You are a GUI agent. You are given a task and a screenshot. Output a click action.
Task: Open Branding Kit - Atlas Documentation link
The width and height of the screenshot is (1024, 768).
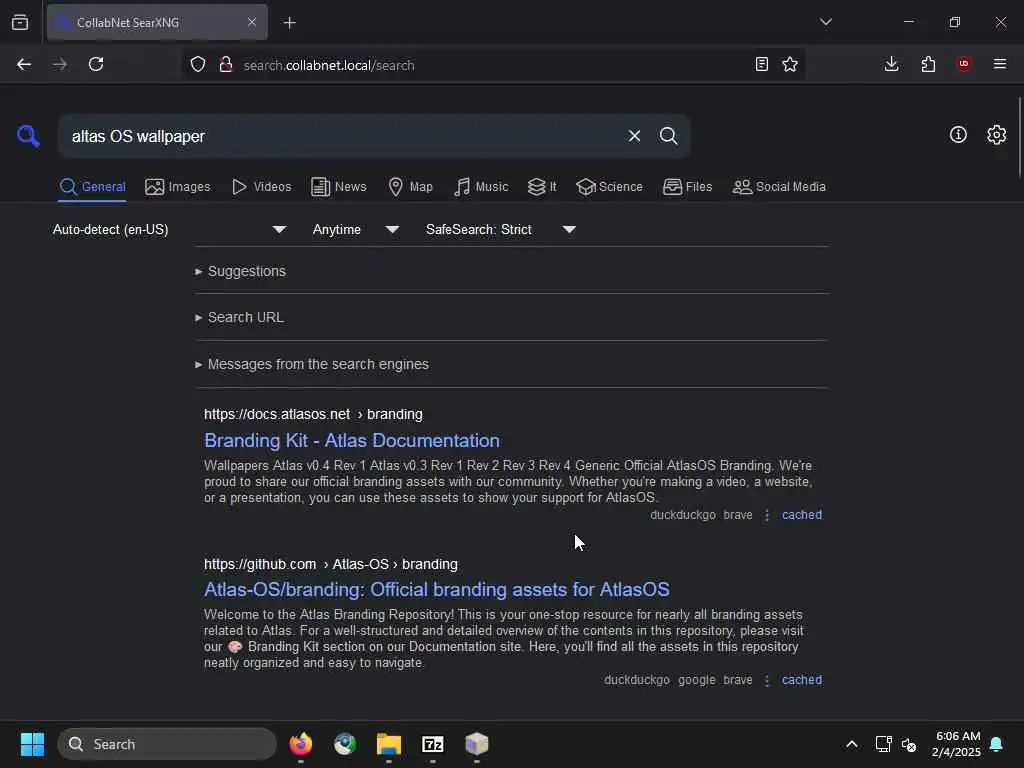pos(352,441)
